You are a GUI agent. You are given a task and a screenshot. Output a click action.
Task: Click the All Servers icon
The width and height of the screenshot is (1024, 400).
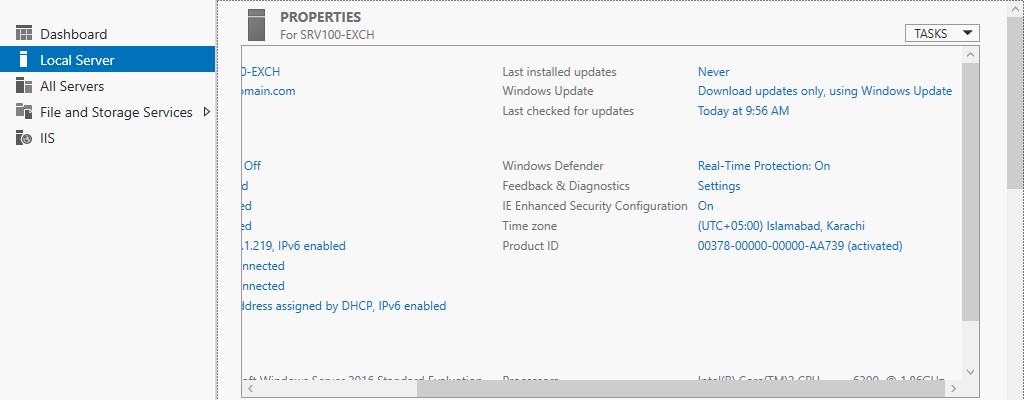click(x=24, y=86)
